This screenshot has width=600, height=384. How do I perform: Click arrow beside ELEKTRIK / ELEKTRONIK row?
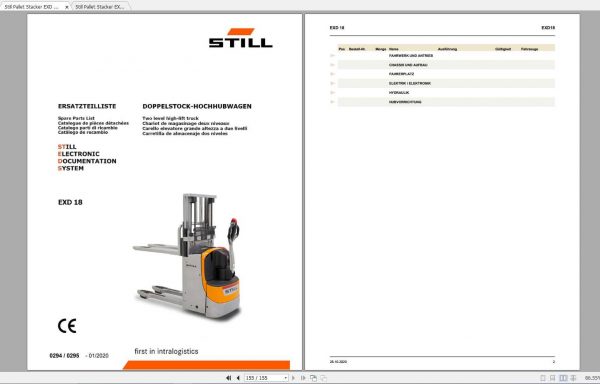point(332,83)
